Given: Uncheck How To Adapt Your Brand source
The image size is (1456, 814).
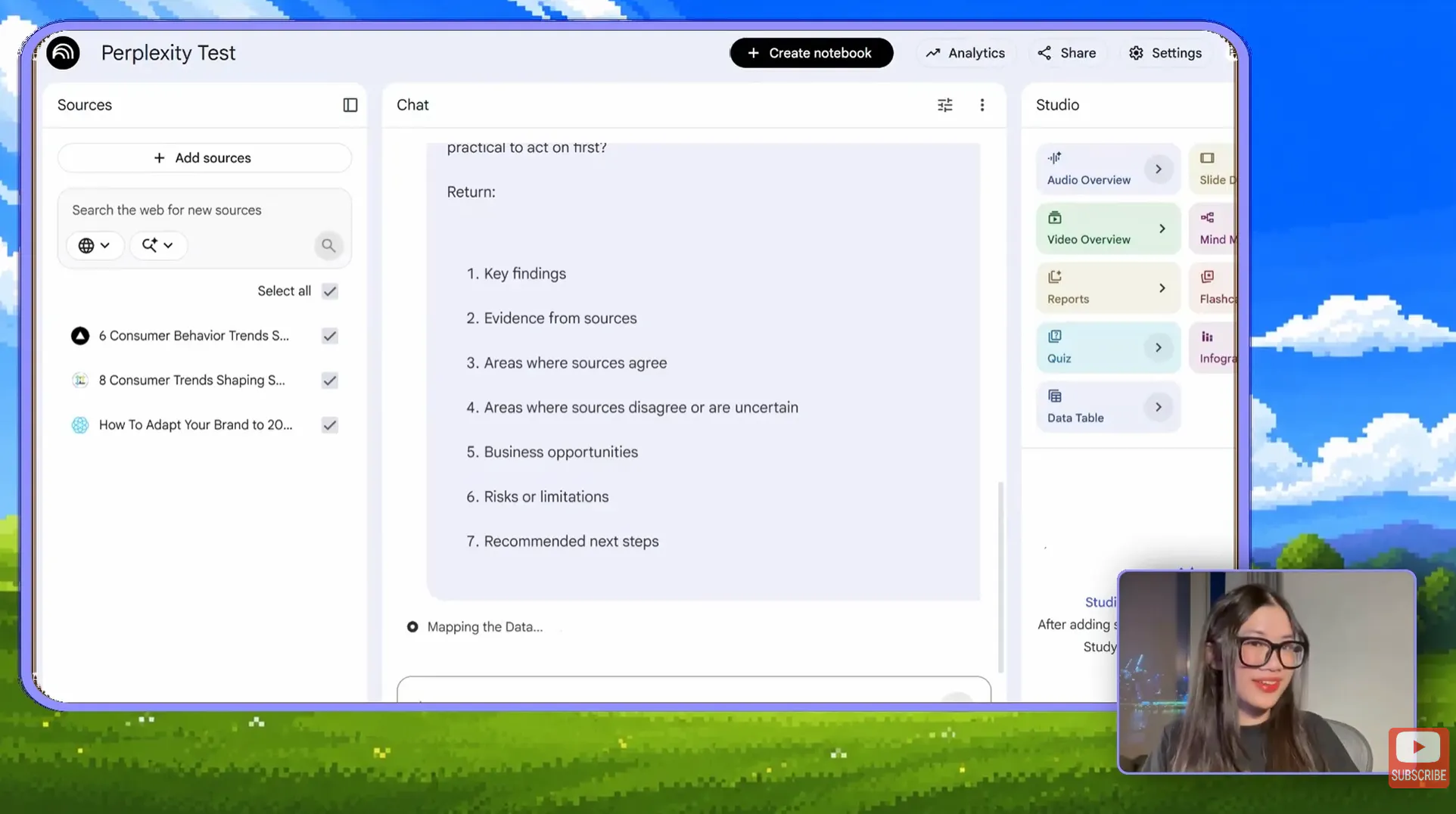Looking at the screenshot, I should click(x=329, y=425).
